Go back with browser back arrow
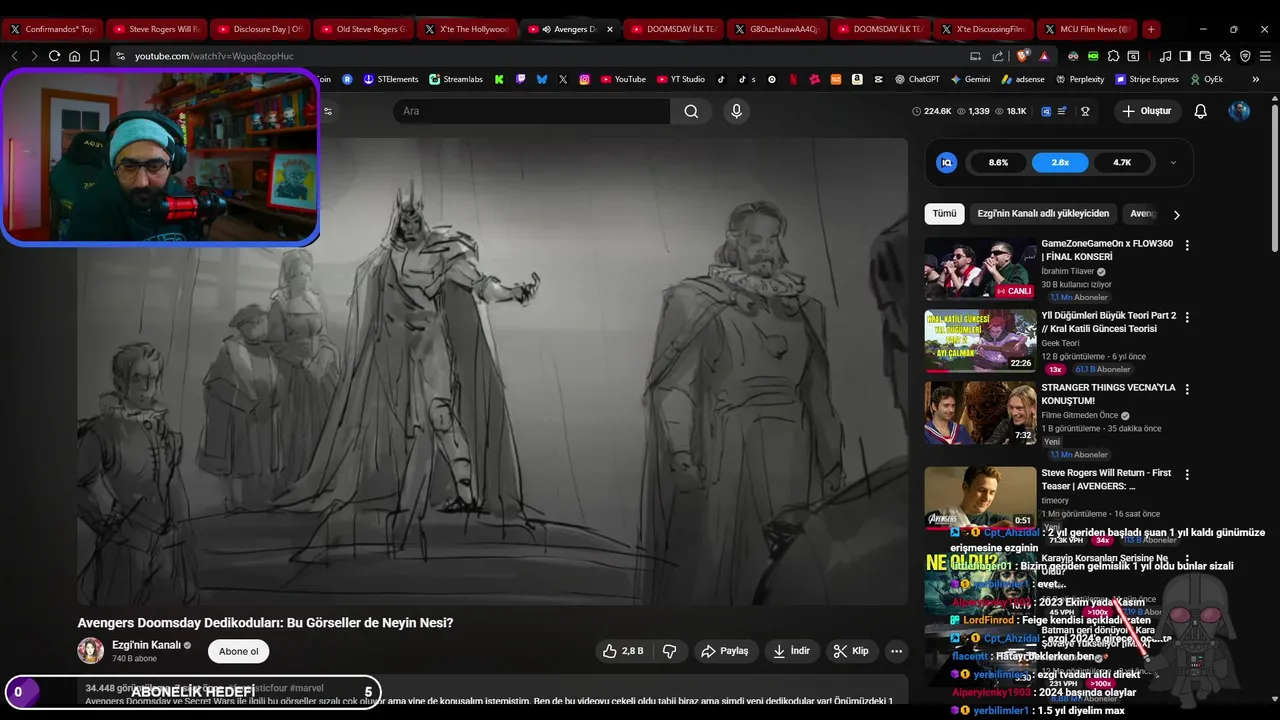The height and width of the screenshot is (720, 1280). pos(15,56)
